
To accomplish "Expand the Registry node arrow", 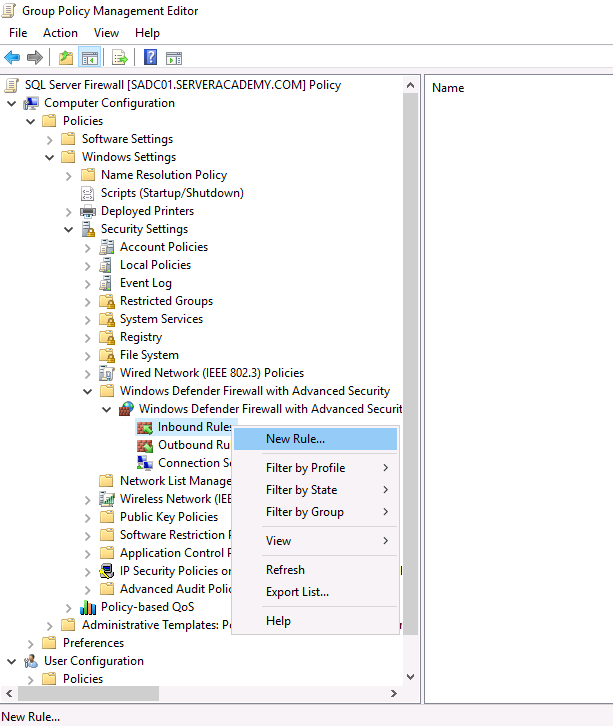I will pos(88,338).
